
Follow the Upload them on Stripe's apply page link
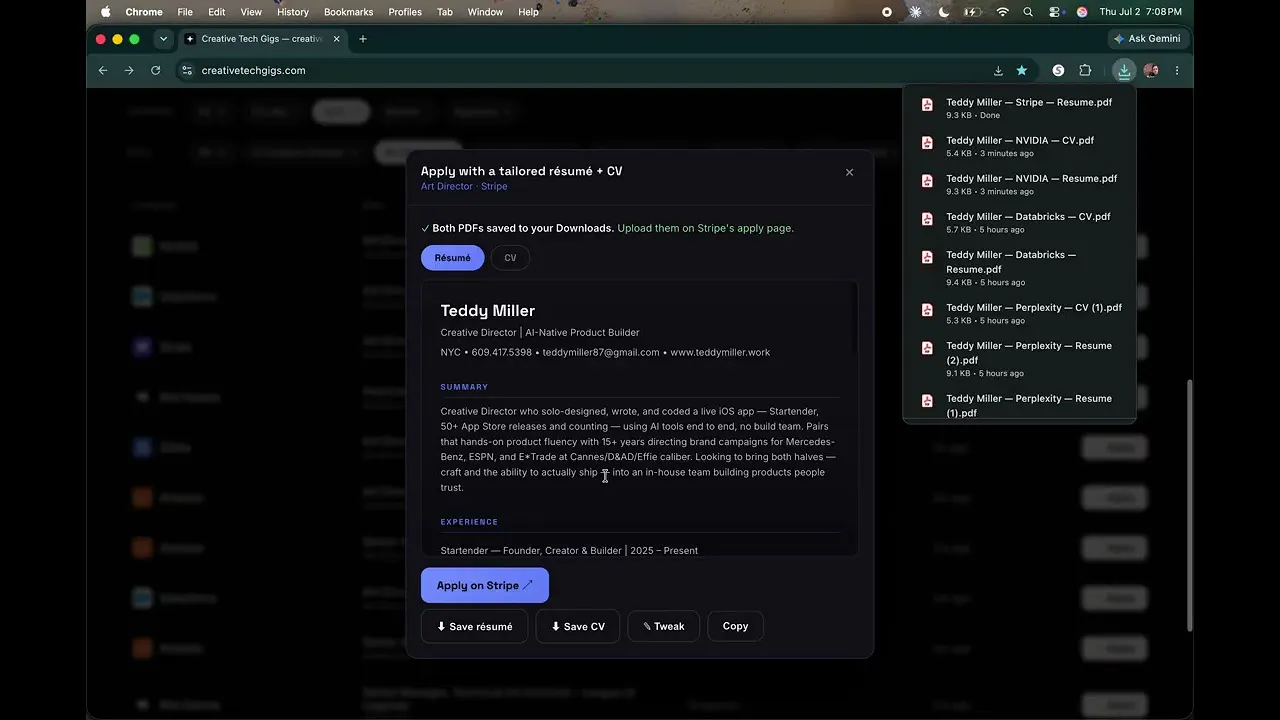click(x=705, y=228)
